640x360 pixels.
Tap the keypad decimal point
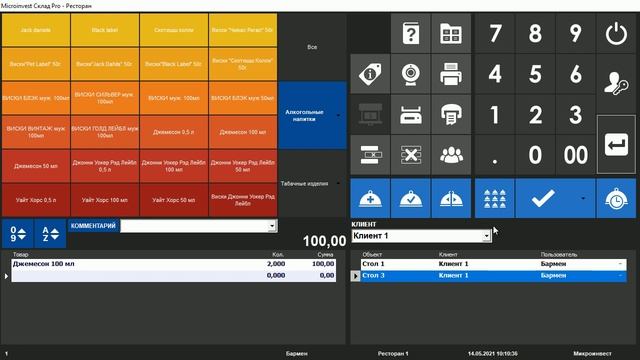coord(495,155)
